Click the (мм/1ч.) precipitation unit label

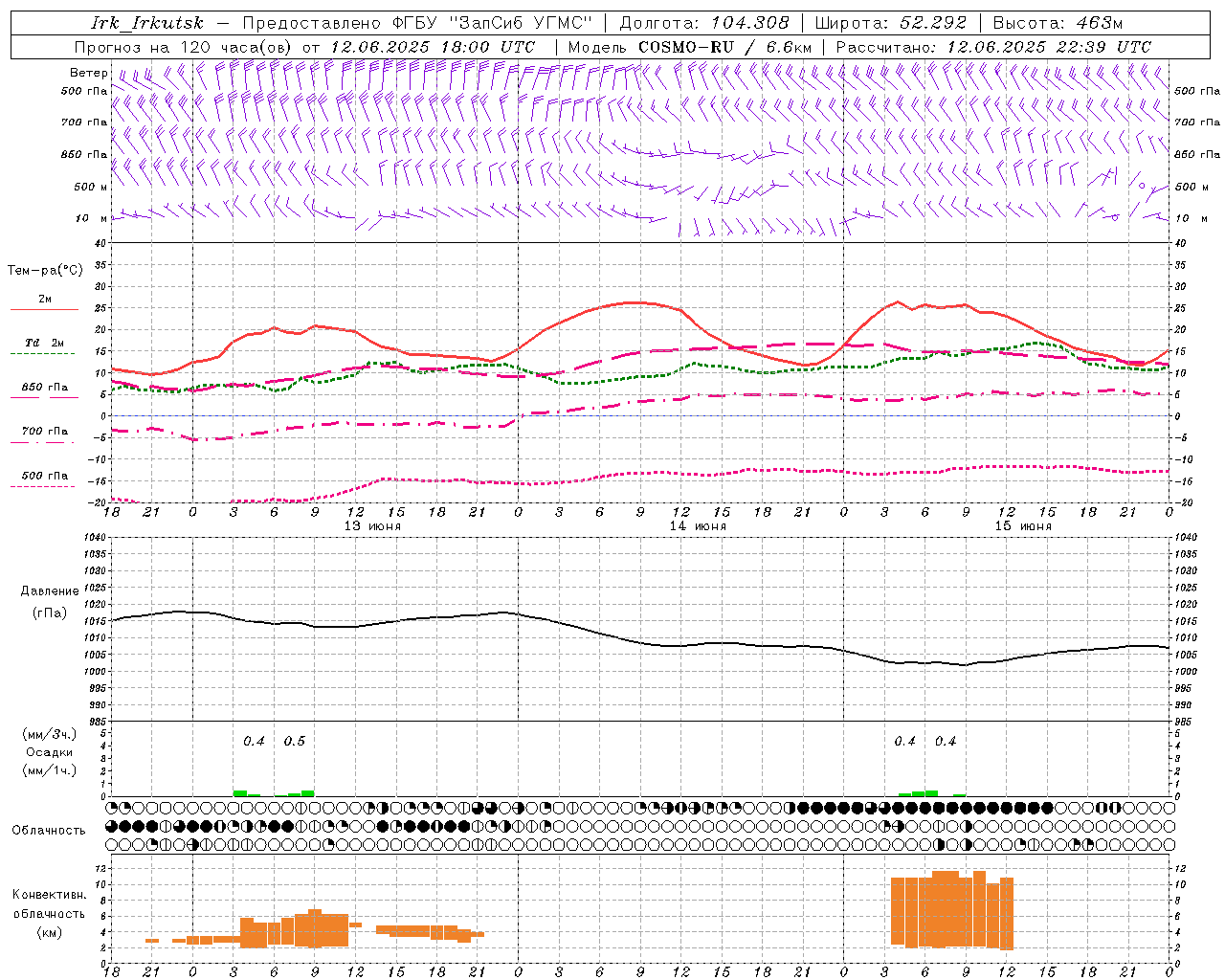pos(50,770)
